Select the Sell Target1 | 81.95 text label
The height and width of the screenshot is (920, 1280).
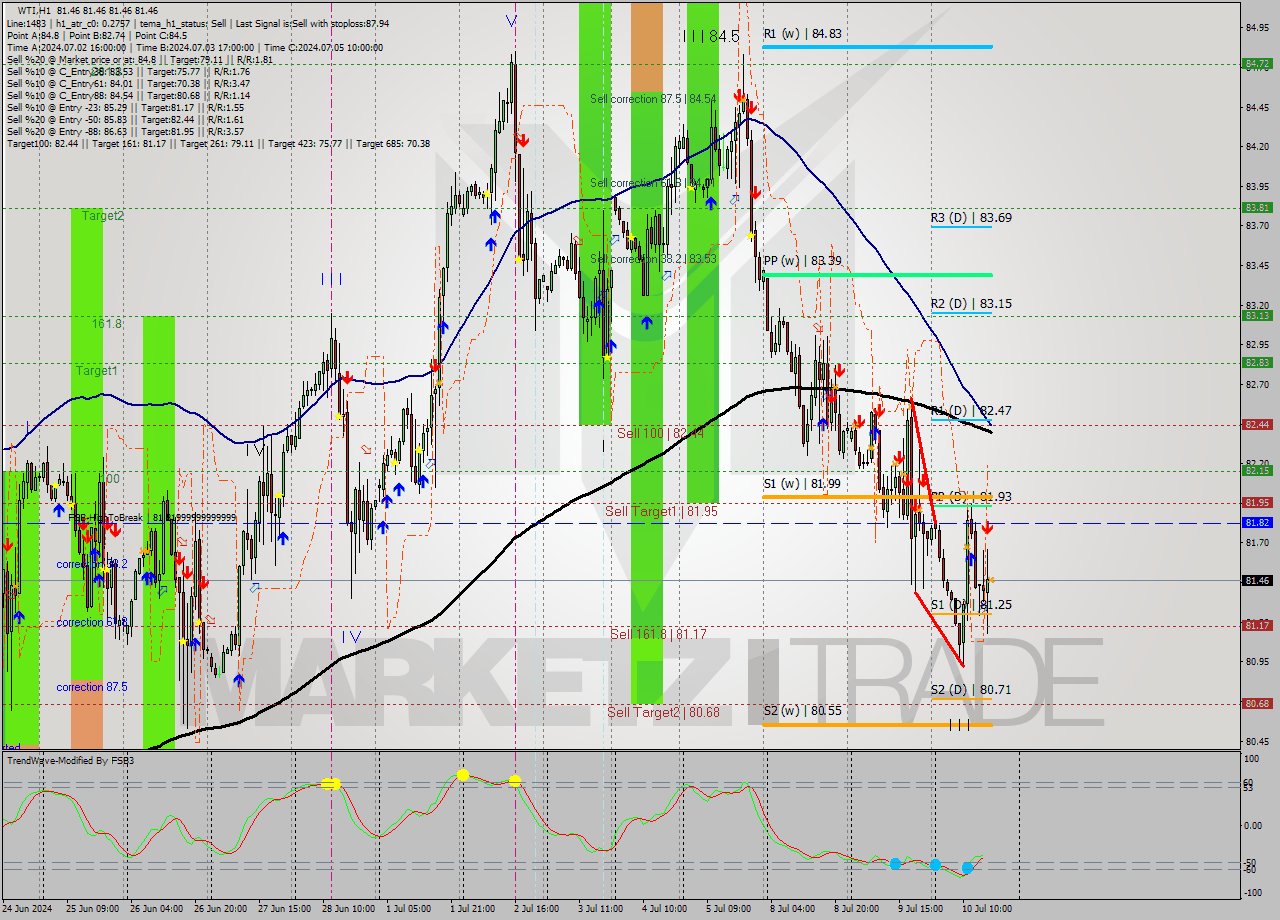[x=660, y=510]
